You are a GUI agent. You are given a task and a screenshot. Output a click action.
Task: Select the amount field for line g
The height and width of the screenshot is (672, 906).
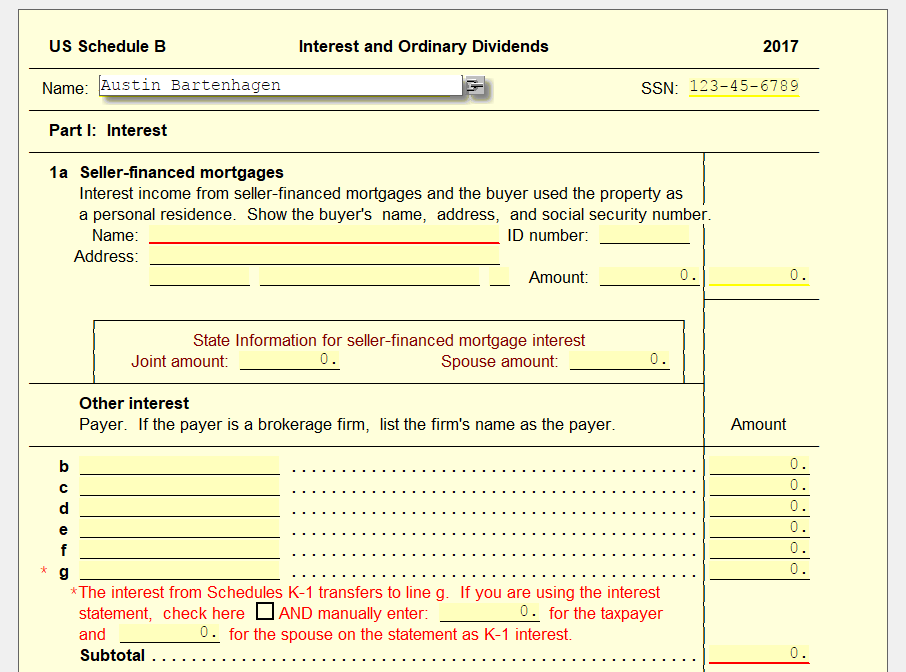759,570
